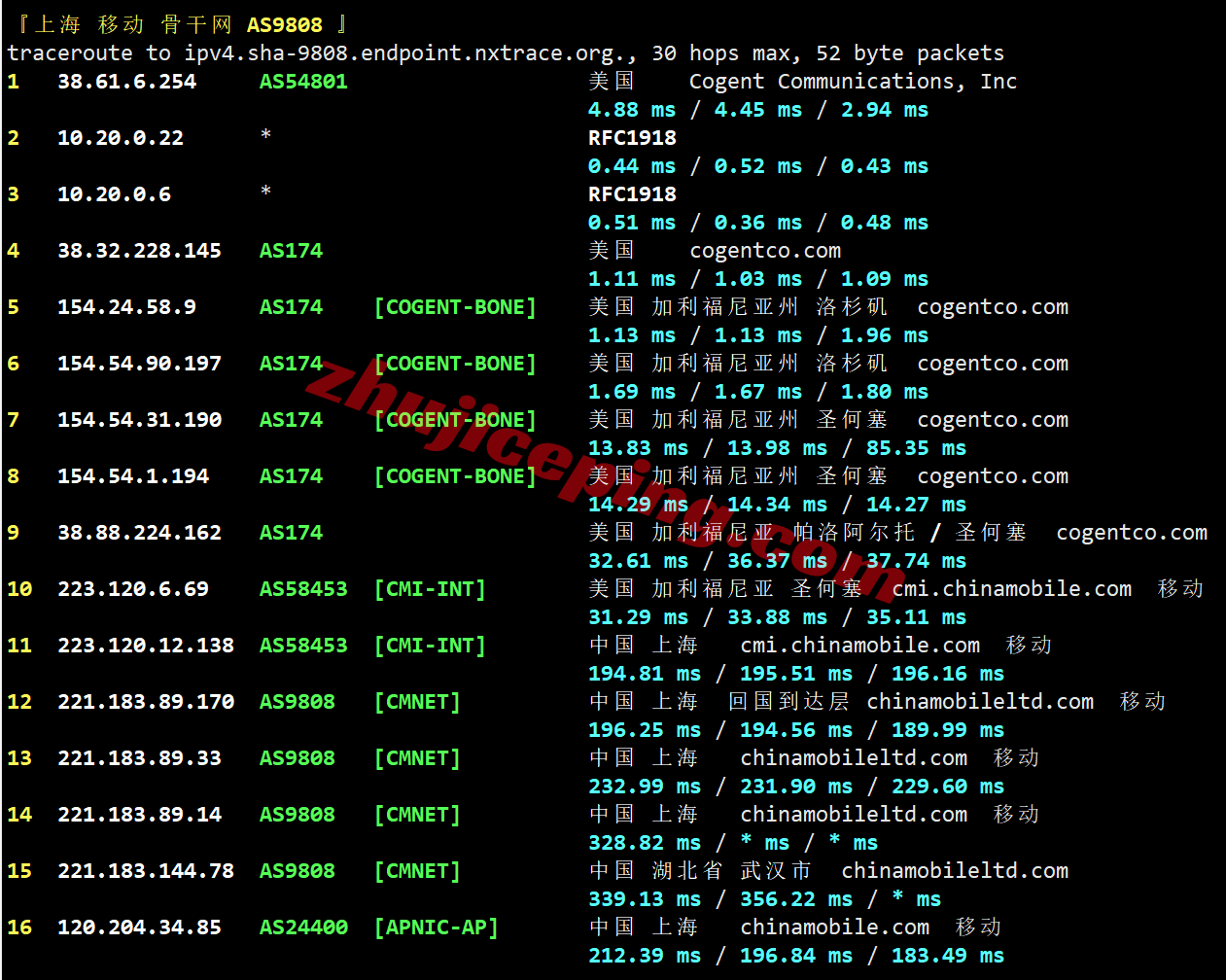The height and width of the screenshot is (980, 1226).
Task: Click the [CMI-INT] tag in the 223.120.6.69 row
Action: [430, 589]
